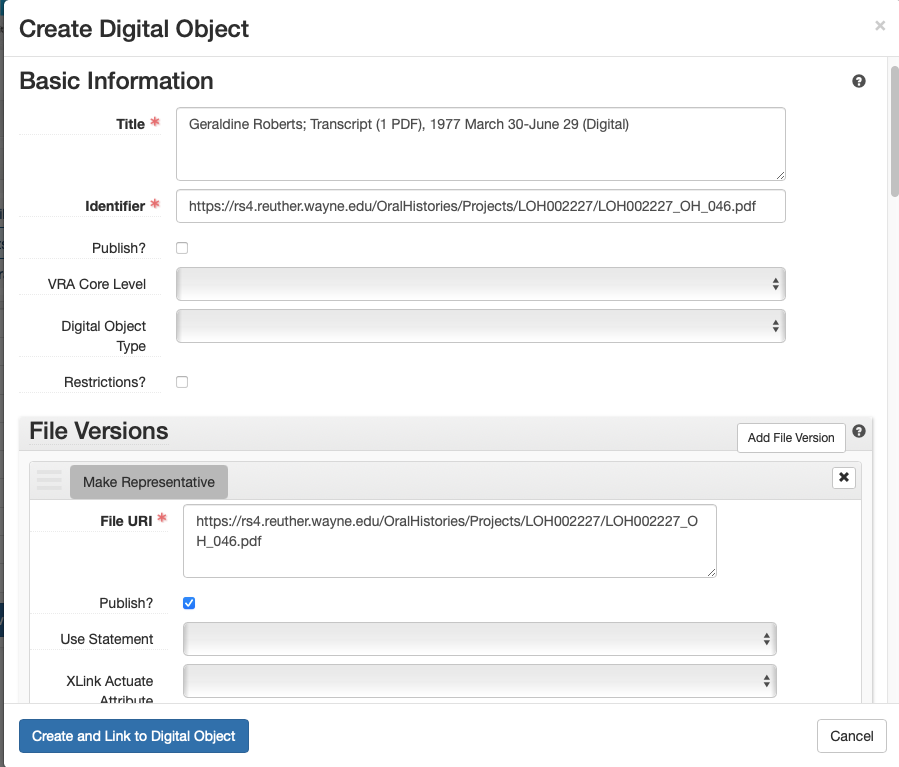Click the drag handle on the file version

point(48,480)
